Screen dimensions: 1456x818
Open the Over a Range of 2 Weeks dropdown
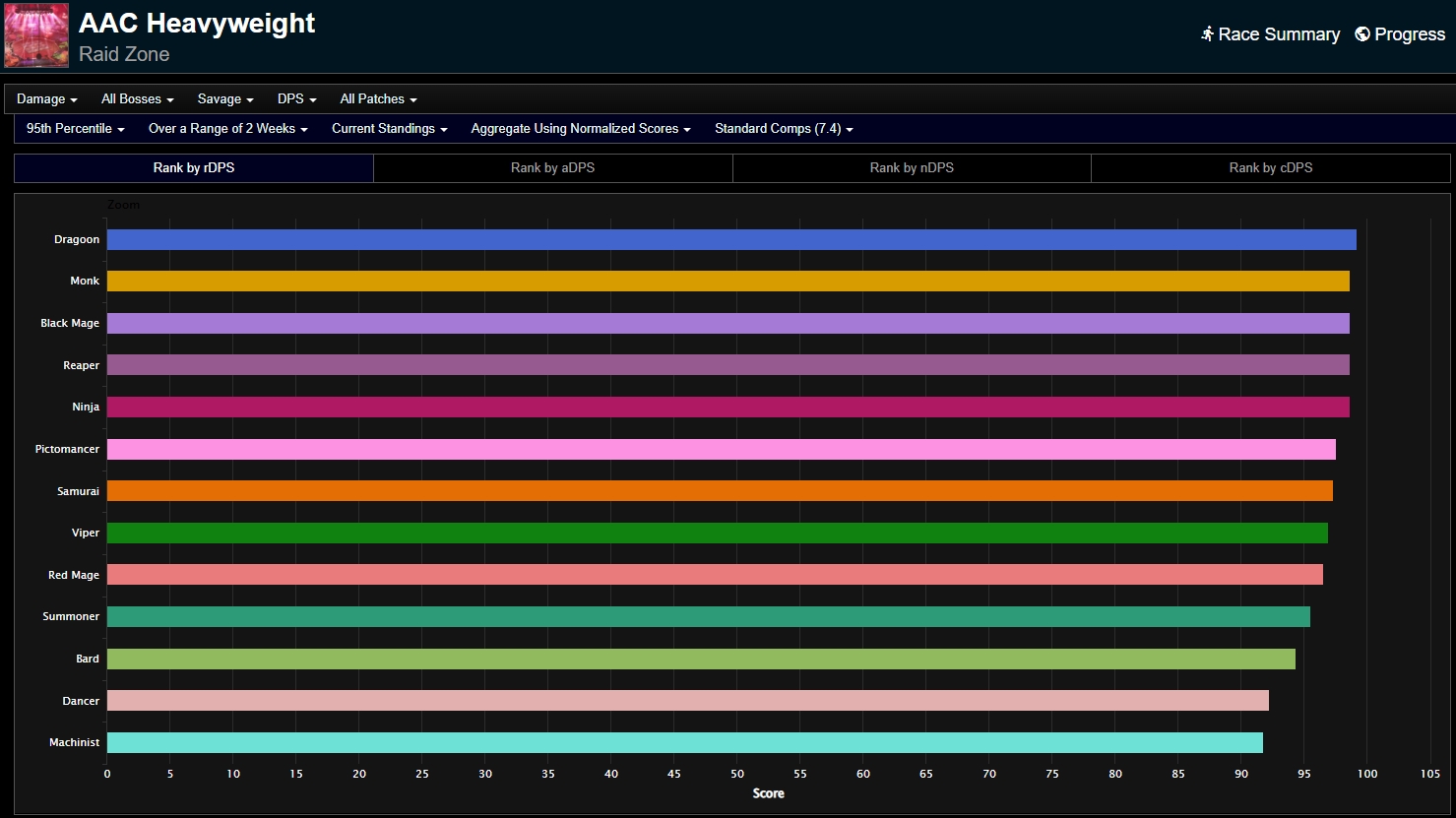pos(227,129)
